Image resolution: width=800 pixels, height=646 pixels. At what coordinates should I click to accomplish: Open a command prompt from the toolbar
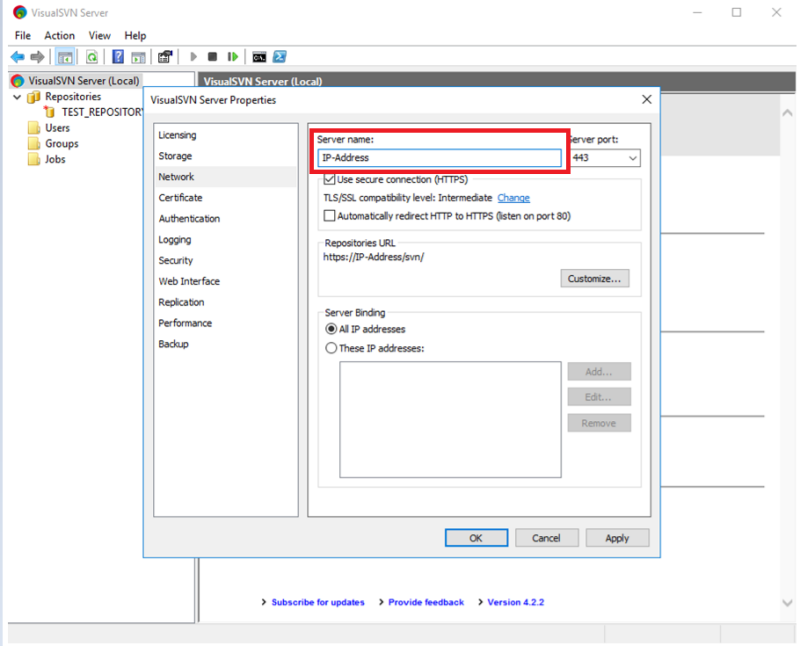259,56
